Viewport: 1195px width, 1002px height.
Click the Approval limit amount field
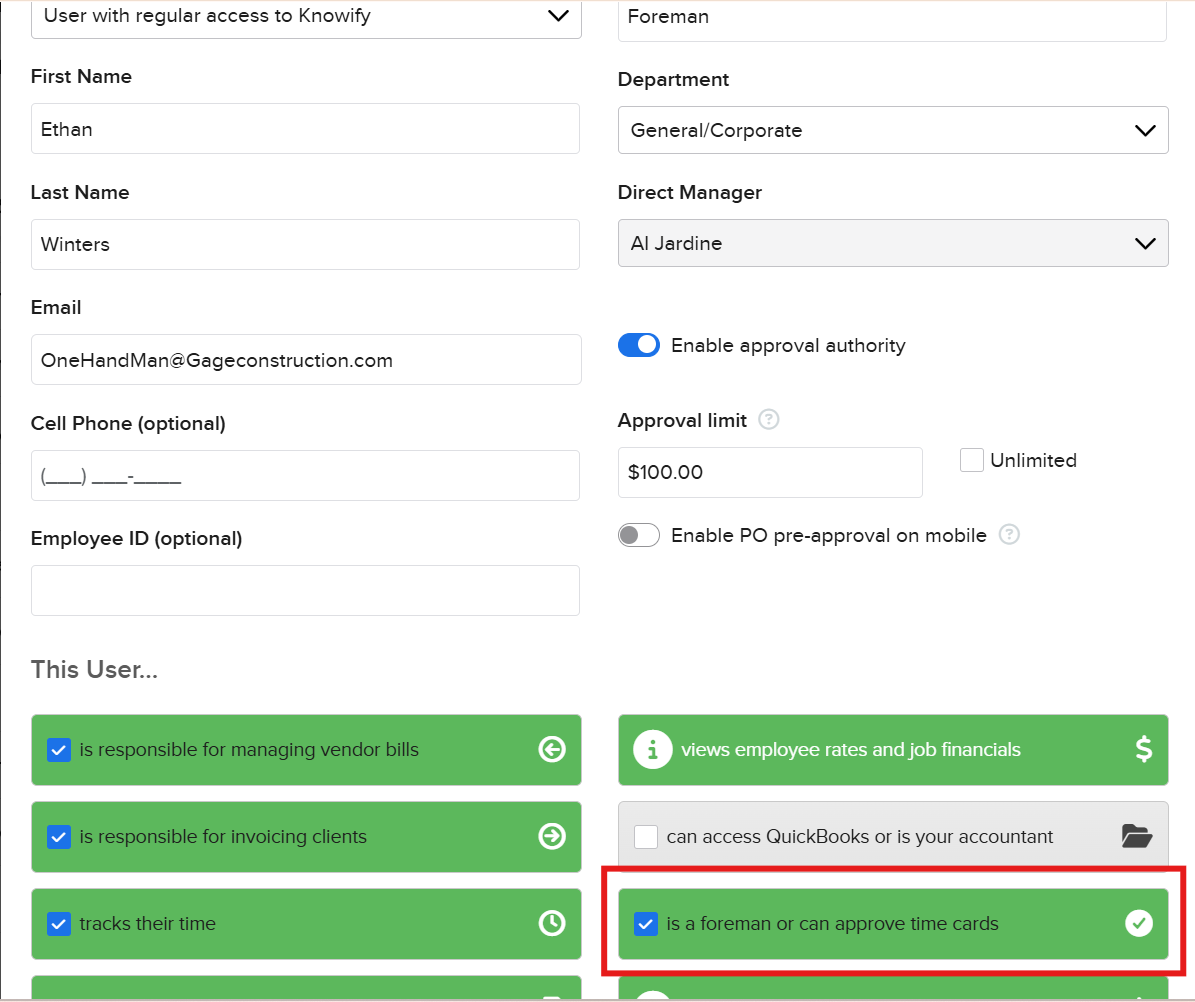769,472
